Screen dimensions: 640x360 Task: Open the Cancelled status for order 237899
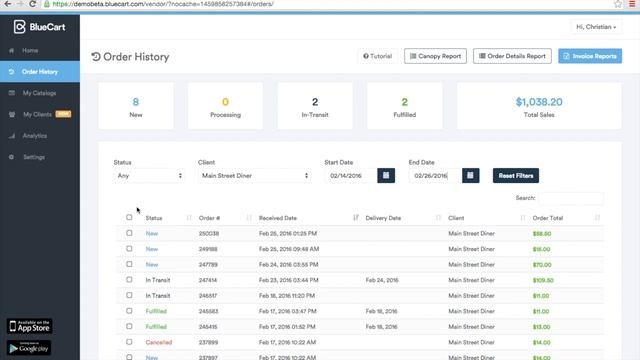(x=159, y=342)
